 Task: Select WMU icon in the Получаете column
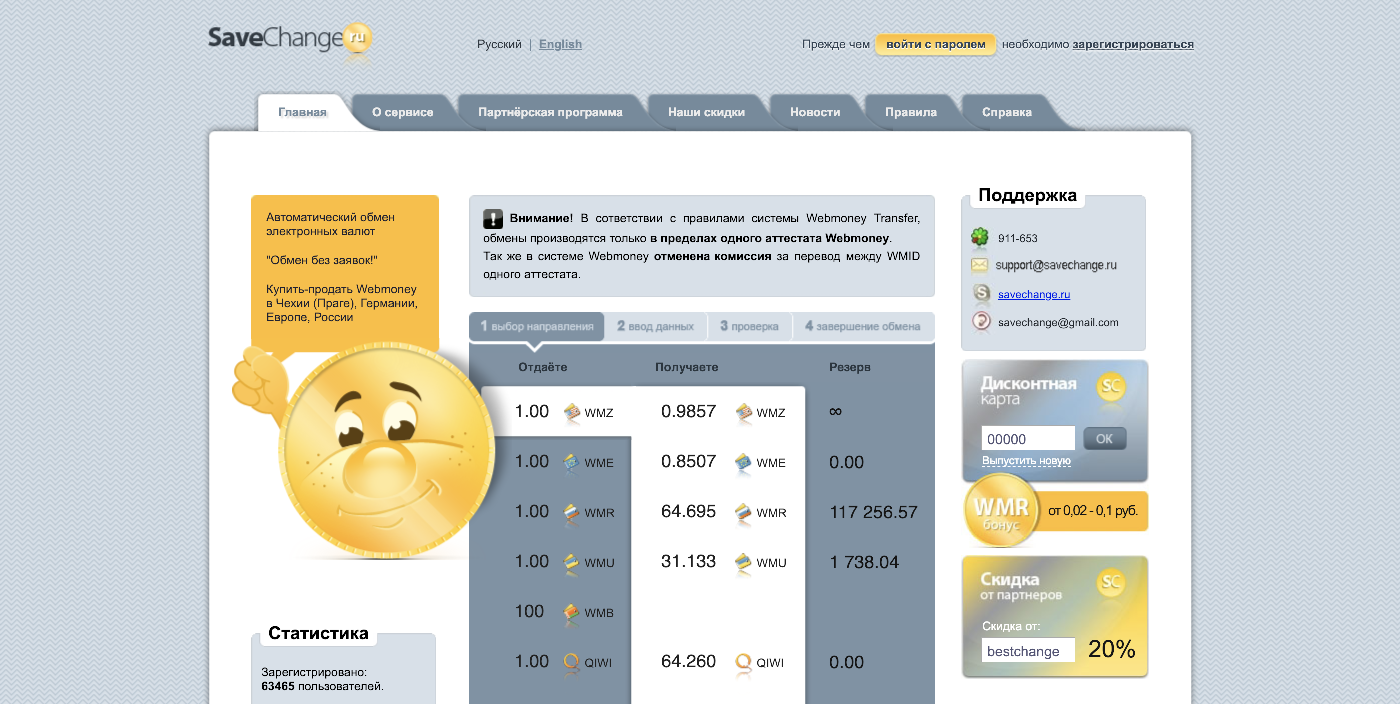(x=743, y=562)
